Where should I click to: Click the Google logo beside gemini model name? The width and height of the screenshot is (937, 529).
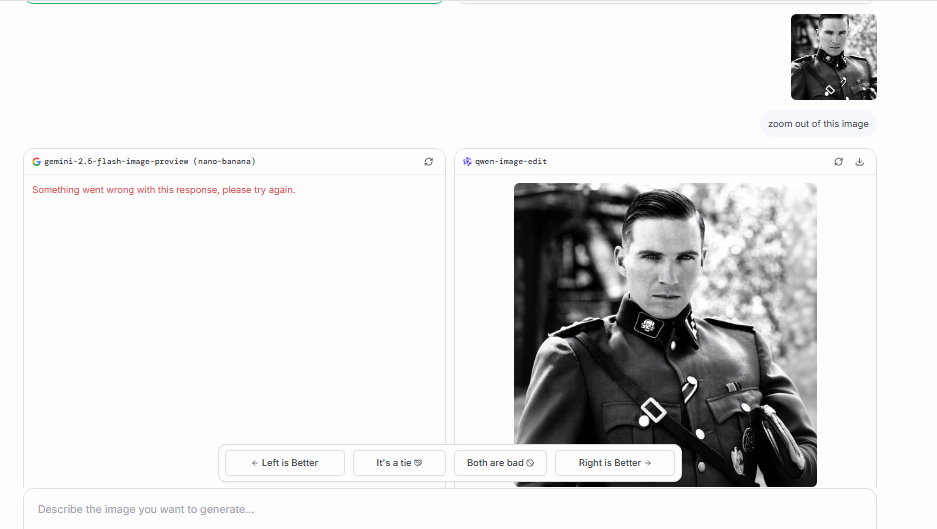[x=36, y=161]
